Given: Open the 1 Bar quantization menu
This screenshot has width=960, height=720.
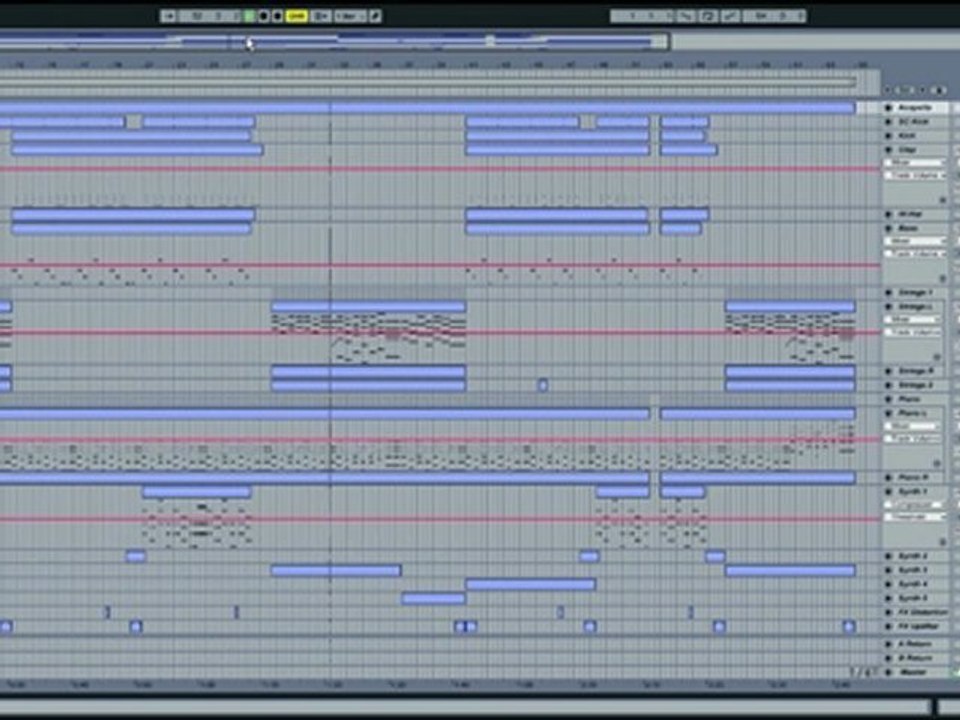Looking at the screenshot, I should [x=350, y=16].
